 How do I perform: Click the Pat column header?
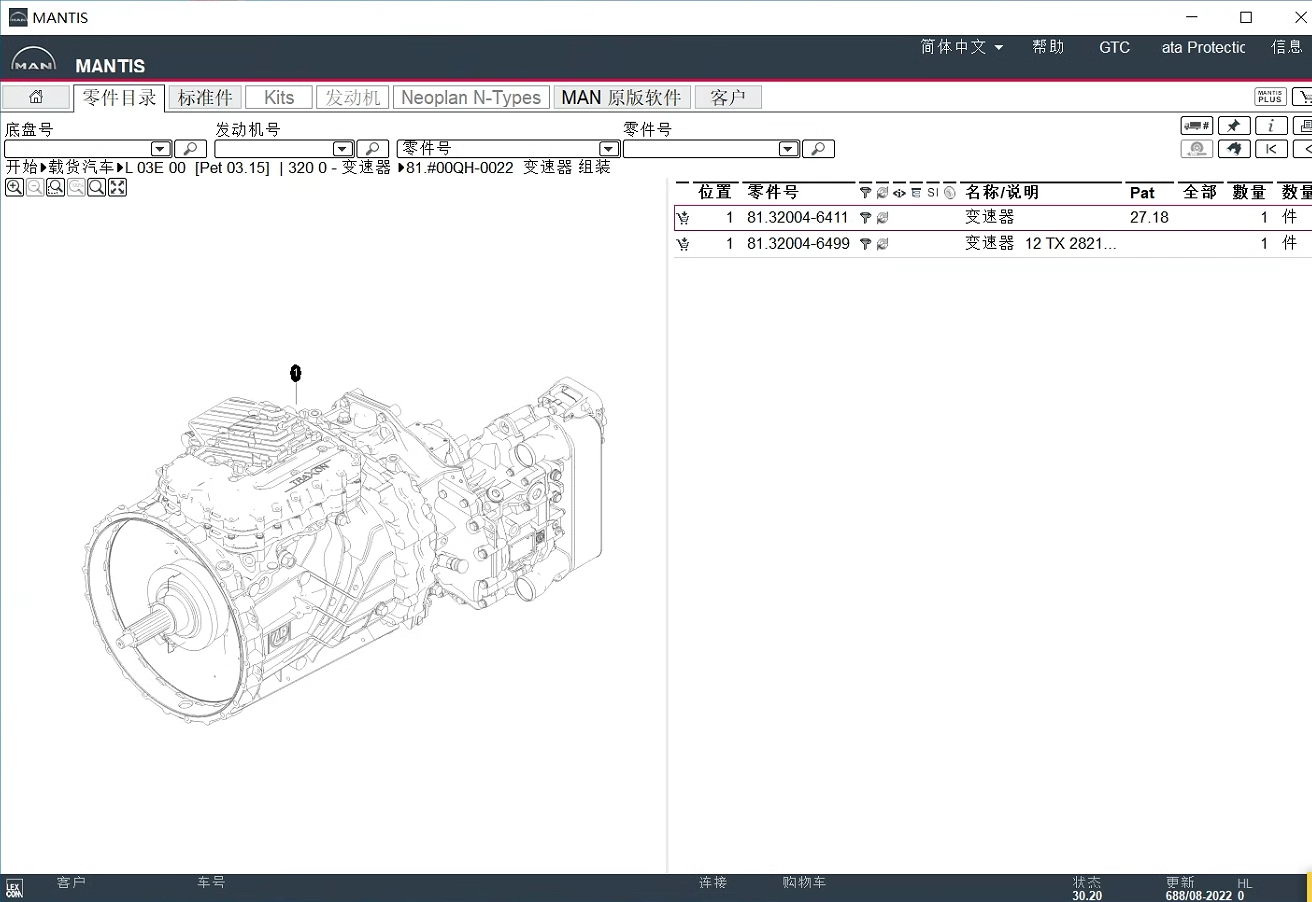1142,192
